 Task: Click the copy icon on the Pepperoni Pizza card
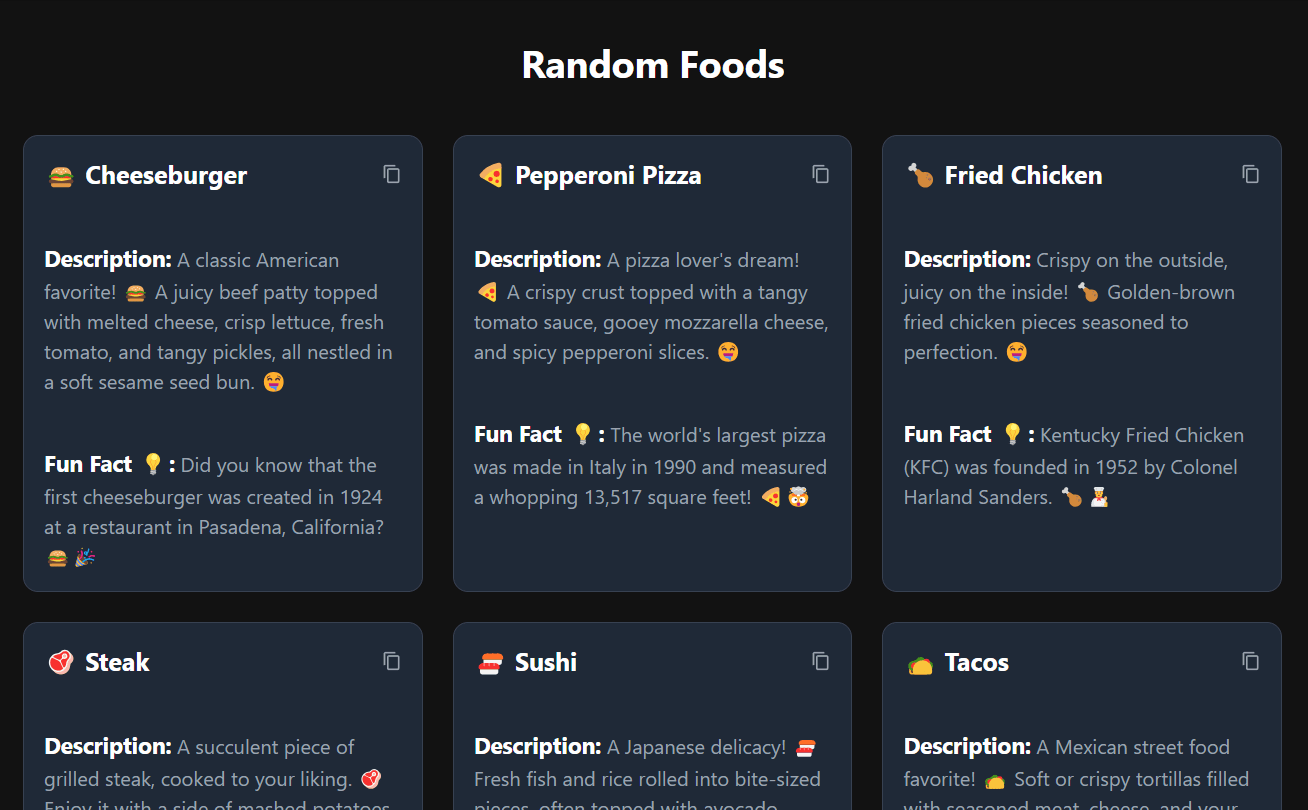tap(821, 174)
